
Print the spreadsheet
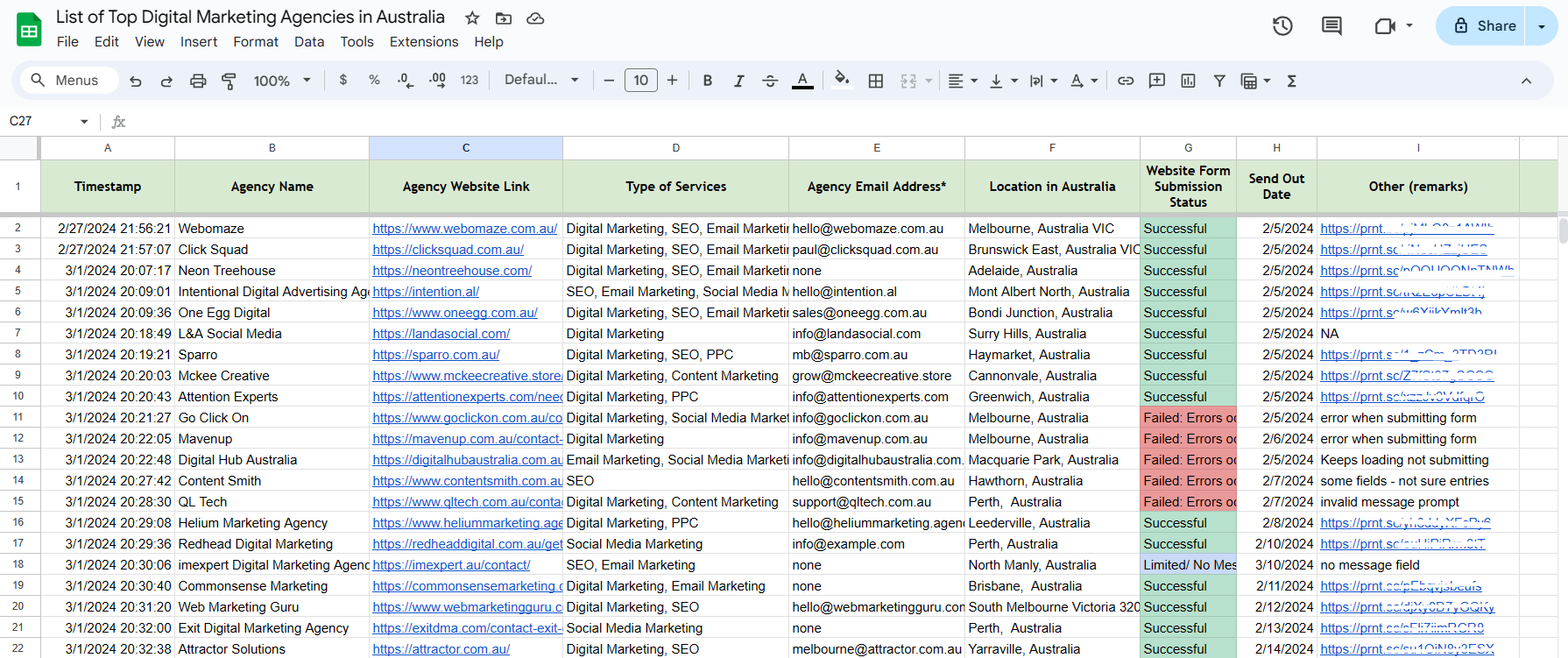coord(198,81)
